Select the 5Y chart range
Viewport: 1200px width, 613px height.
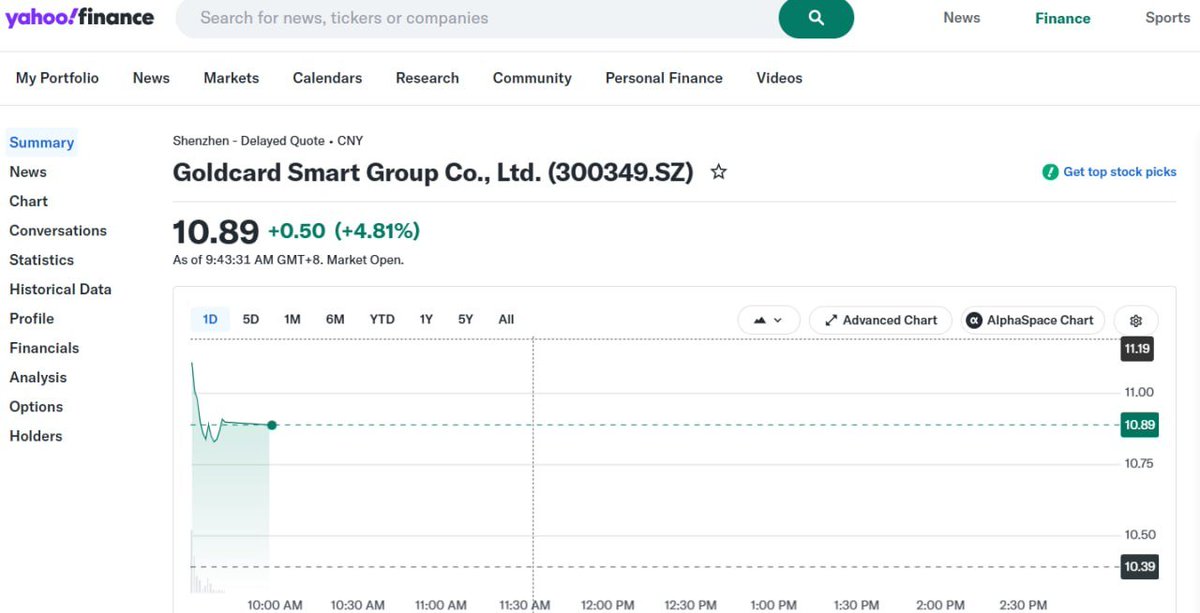[466, 319]
